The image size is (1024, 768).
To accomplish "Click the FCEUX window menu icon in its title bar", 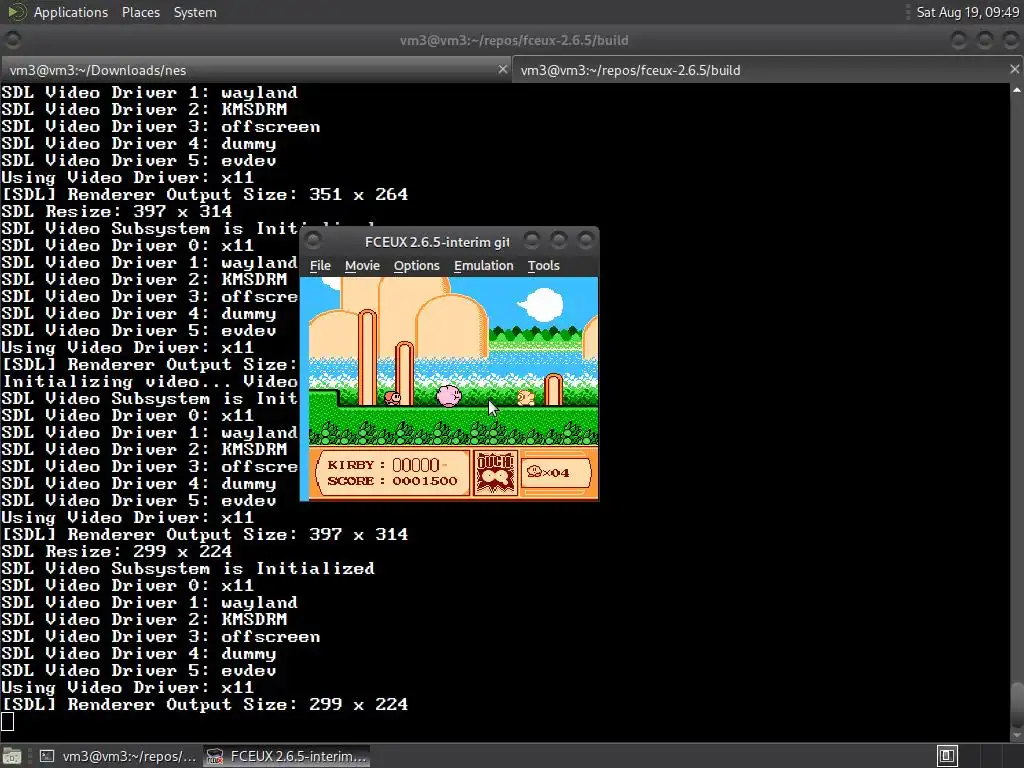I will click(x=313, y=241).
